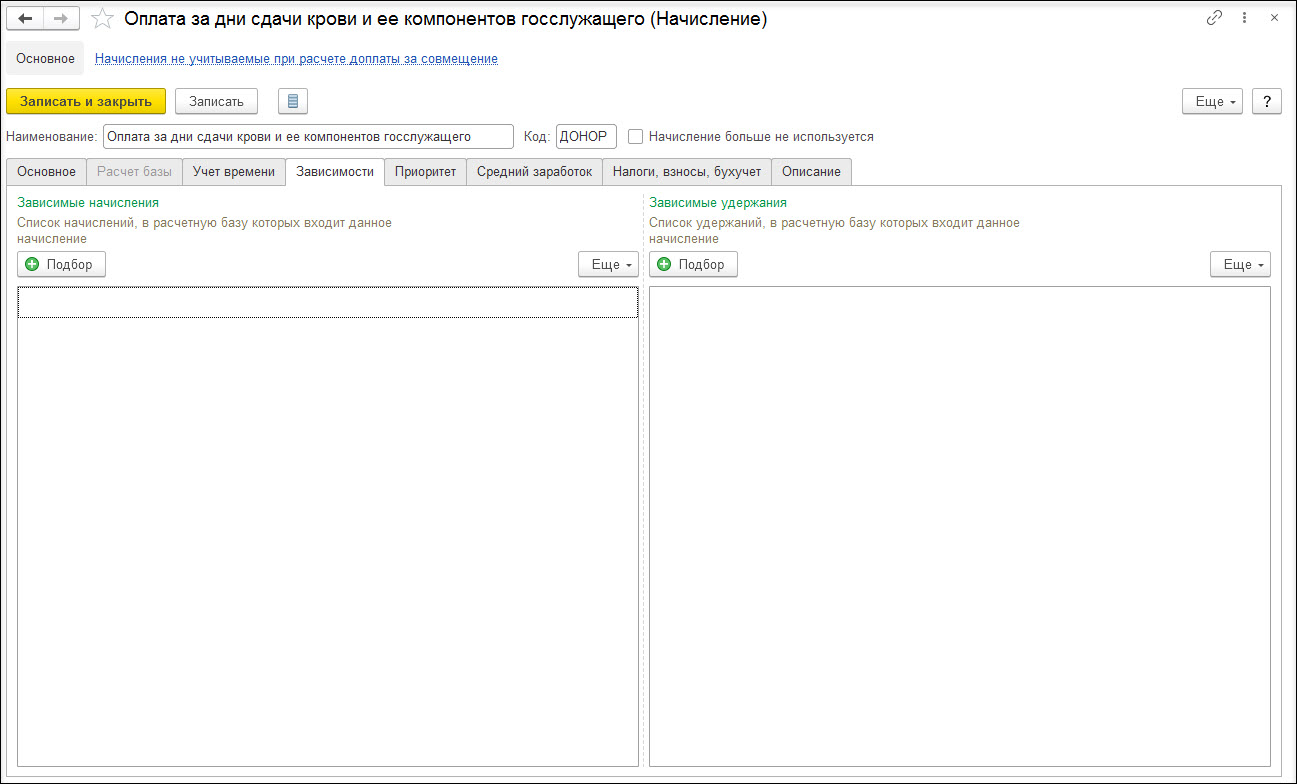
Task: Switch to the Описание tab
Action: [x=811, y=172]
